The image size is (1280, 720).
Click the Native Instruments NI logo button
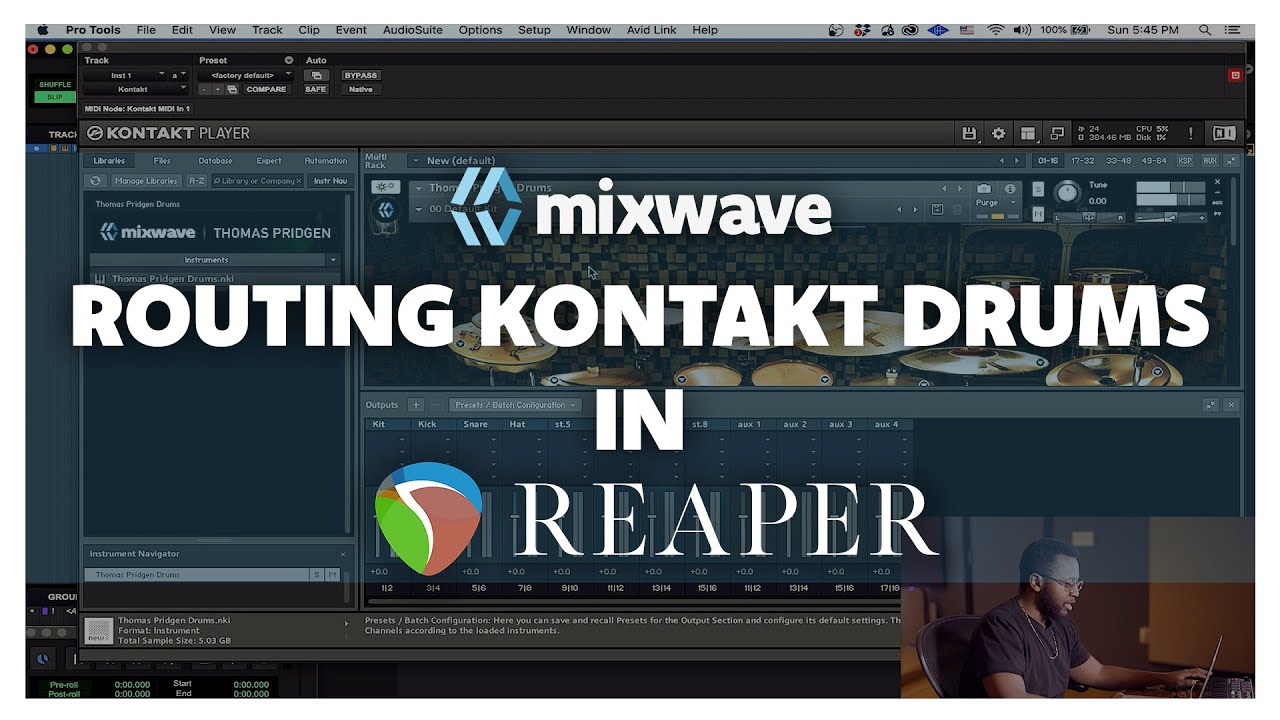point(1224,133)
